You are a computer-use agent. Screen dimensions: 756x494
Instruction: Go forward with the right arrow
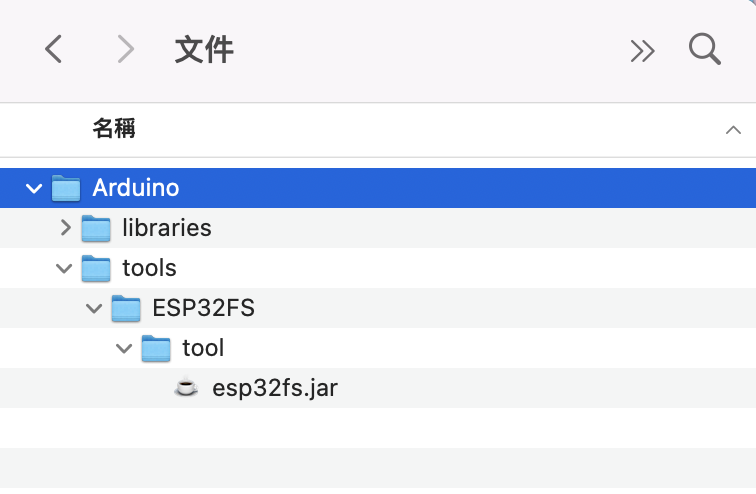click(x=126, y=49)
